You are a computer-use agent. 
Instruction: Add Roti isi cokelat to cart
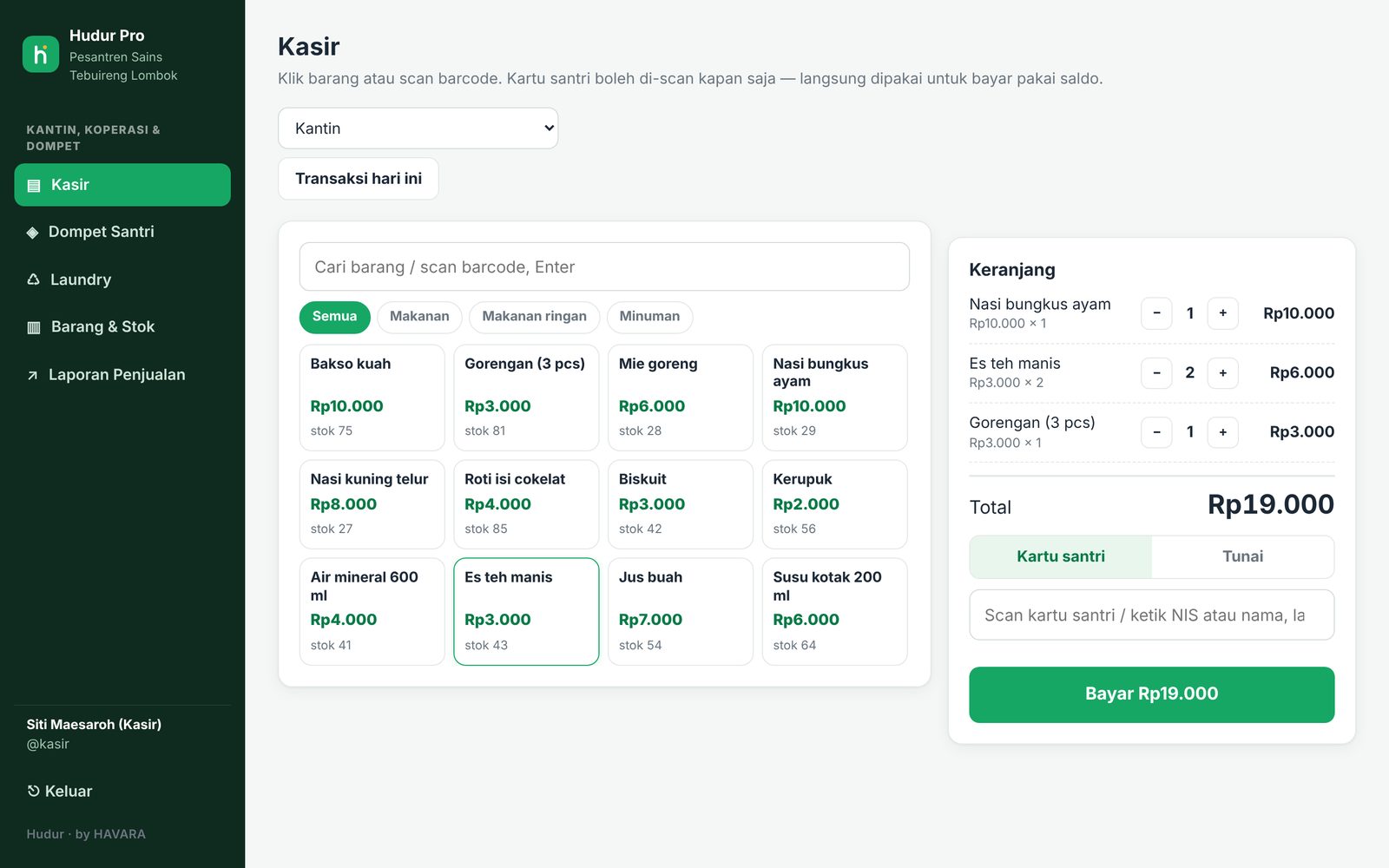[526, 504]
